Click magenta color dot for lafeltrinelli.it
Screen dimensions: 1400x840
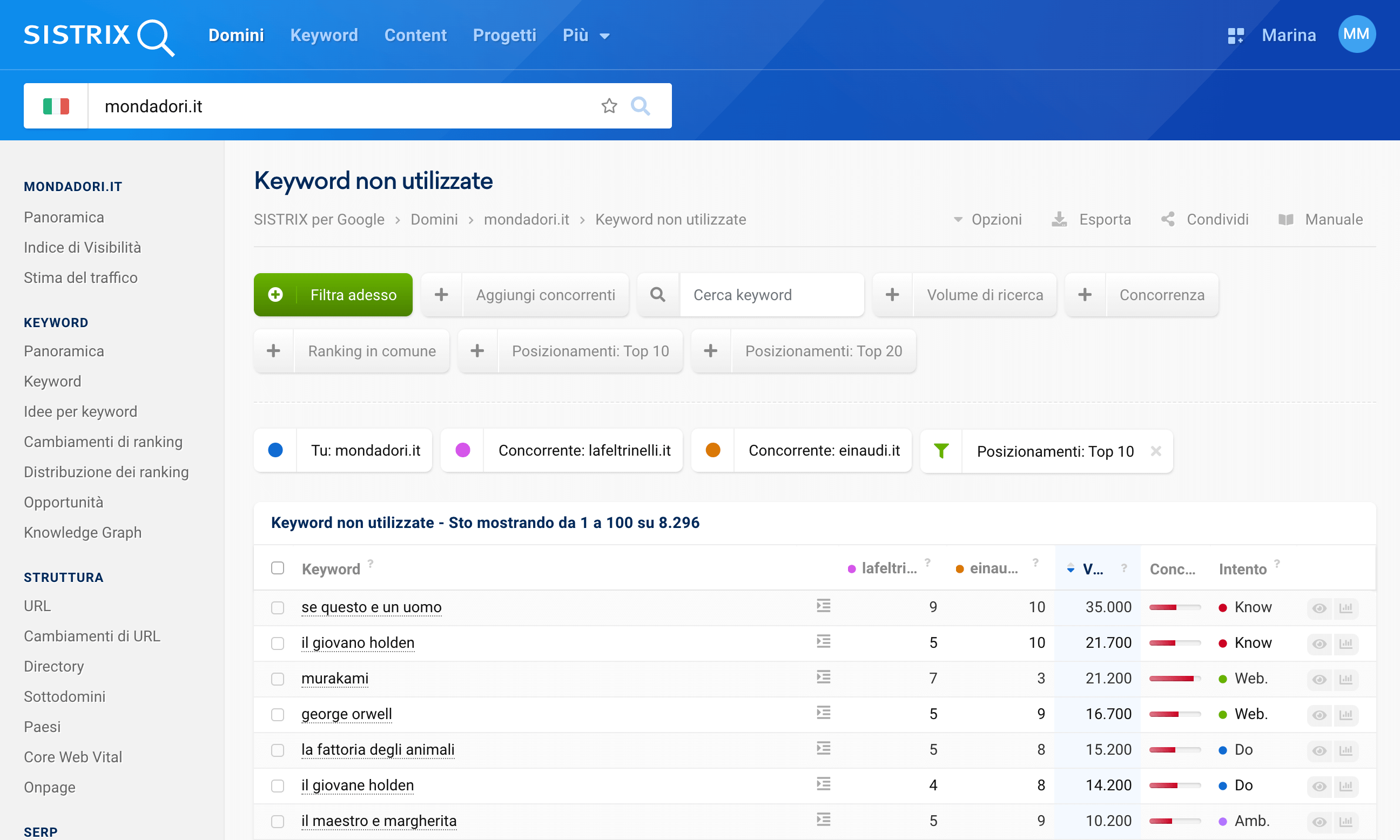coord(463,451)
